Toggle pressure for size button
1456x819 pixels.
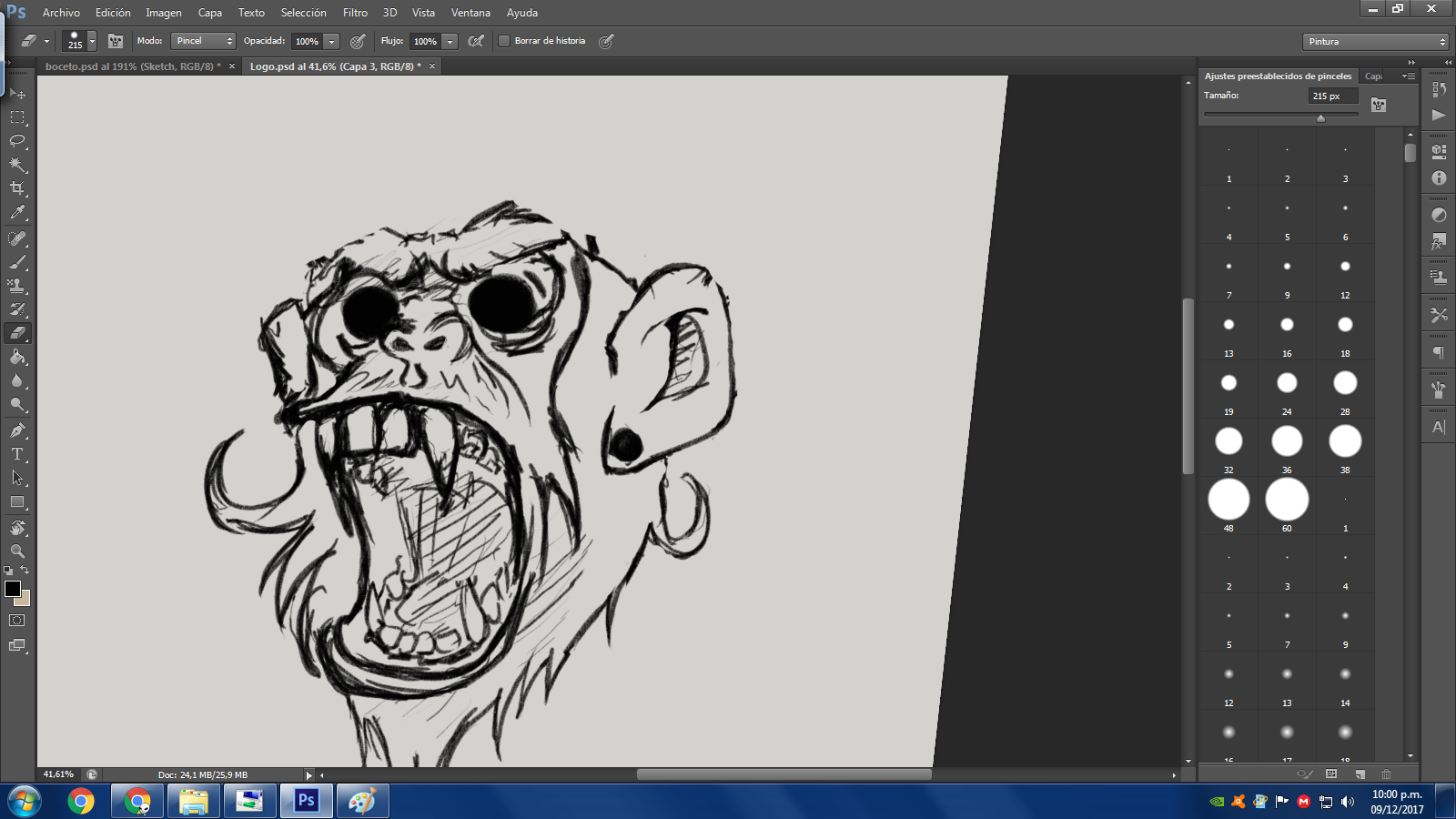pyautogui.click(x=607, y=41)
